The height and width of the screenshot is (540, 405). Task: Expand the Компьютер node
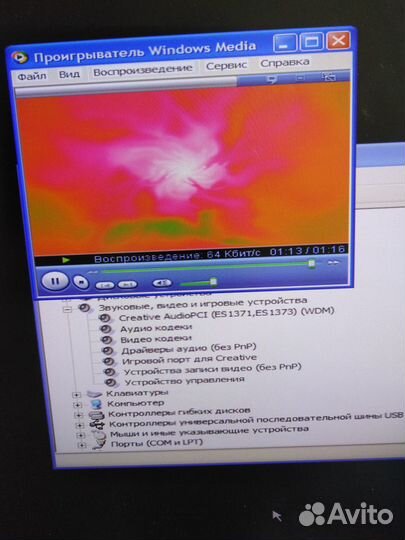pos(77,405)
